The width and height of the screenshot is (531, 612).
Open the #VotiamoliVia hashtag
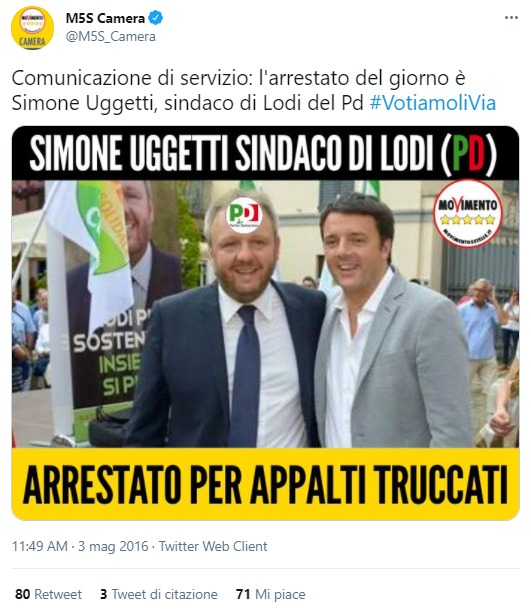pos(433,103)
